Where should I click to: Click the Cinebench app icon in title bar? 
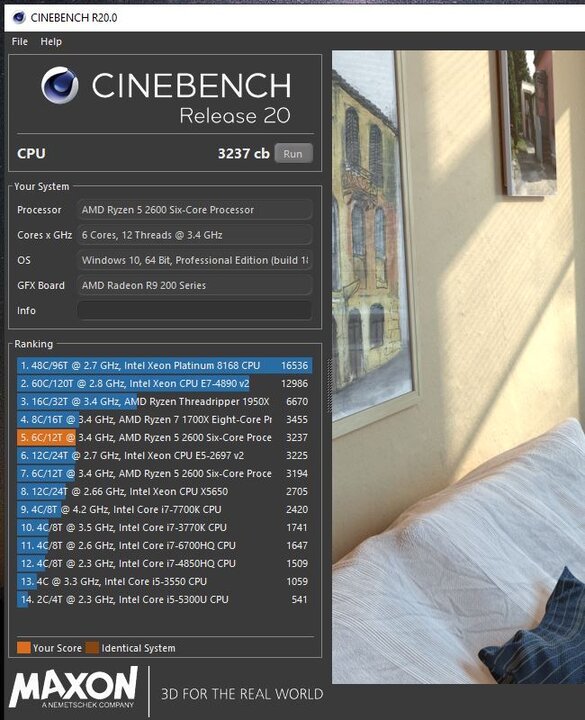pyautogui.click(x=19, y=17)
